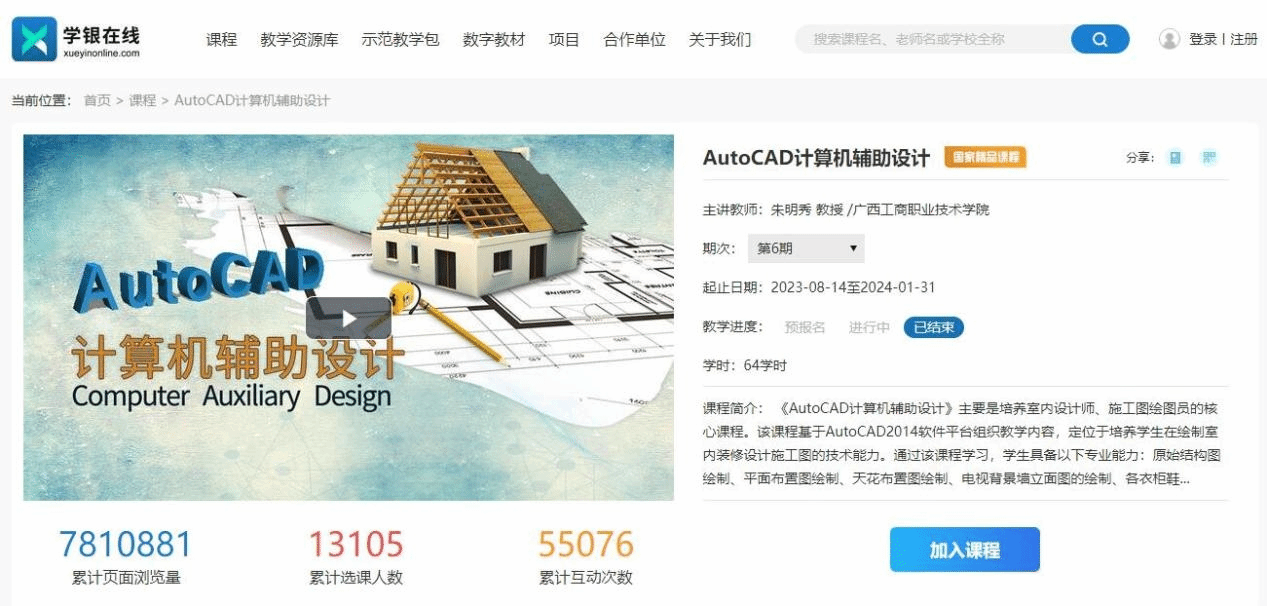This screenshot has width=1267, height=606.
Task: Click the blue search magnifier button
Action: pos(1100,39)
